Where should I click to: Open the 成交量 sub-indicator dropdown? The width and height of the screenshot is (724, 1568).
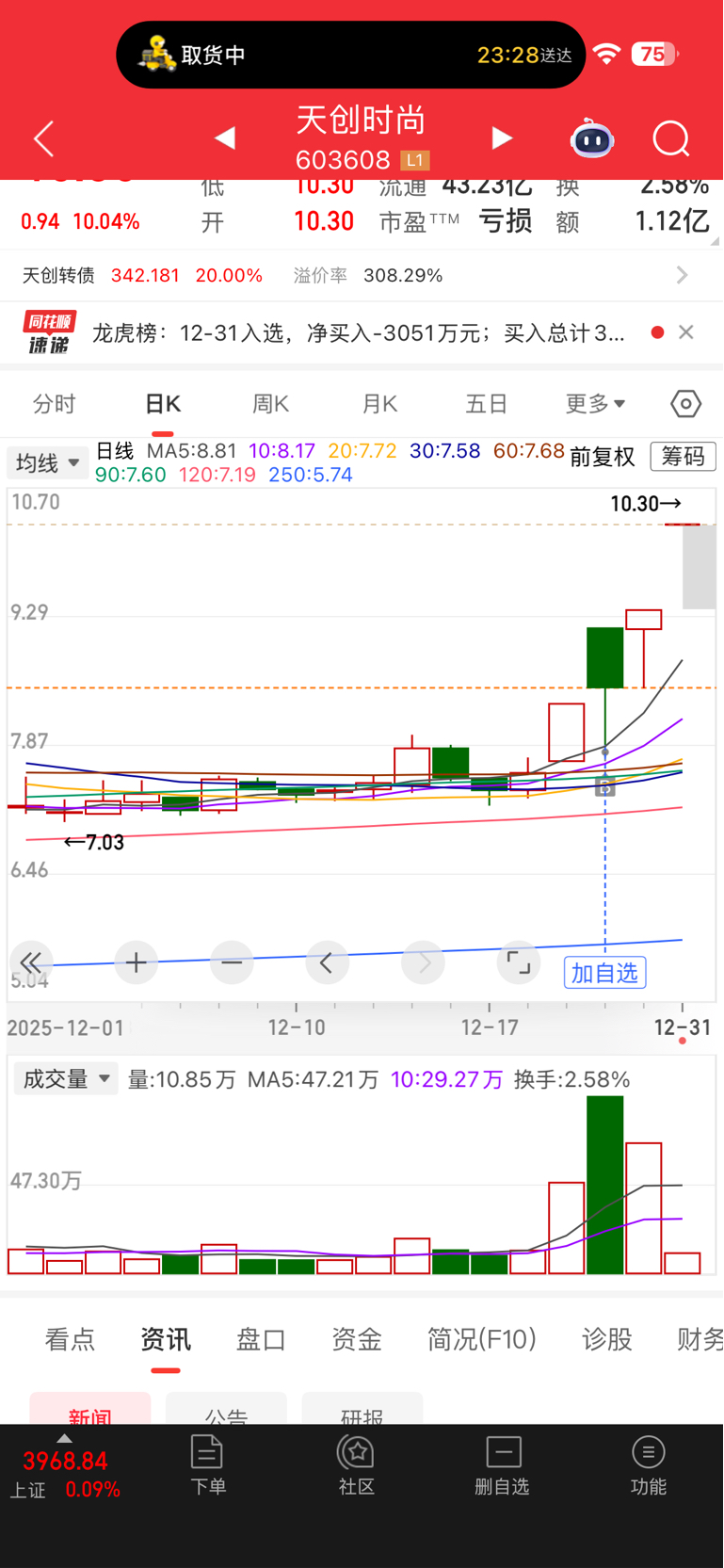point(66,1079)
